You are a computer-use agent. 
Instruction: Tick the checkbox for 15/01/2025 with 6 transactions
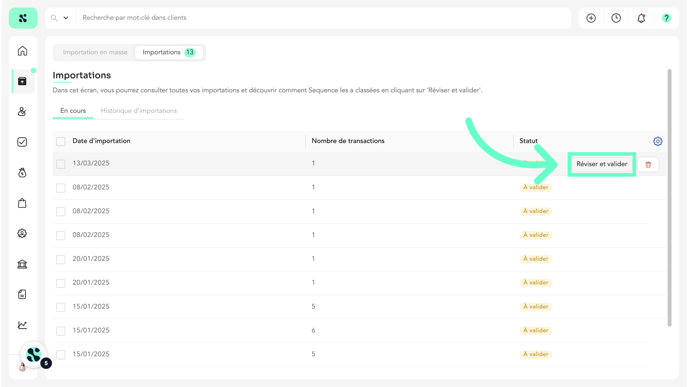61,331
